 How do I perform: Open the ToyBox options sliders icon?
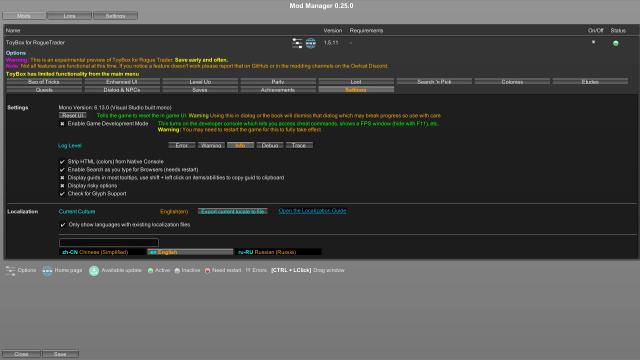click(297, 43)
